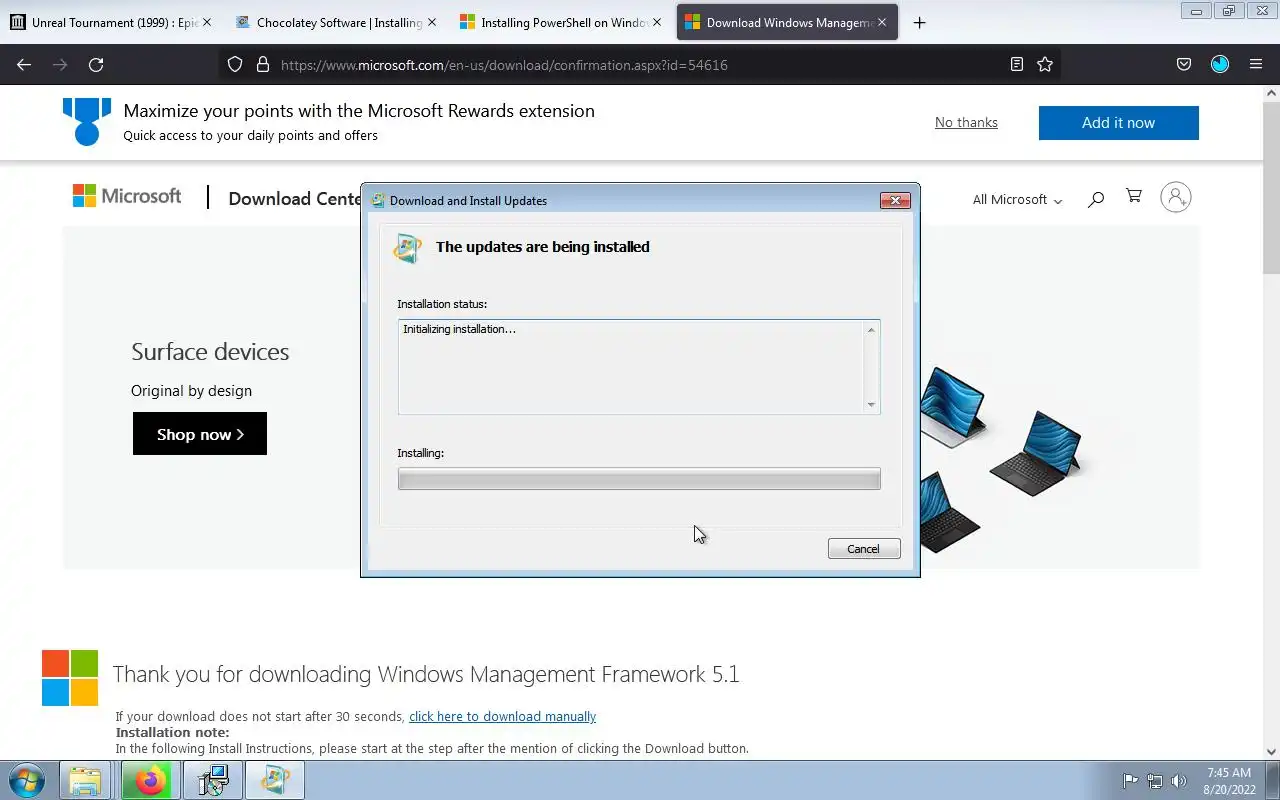Click the update dialog title bar icon

click(377, 200)
